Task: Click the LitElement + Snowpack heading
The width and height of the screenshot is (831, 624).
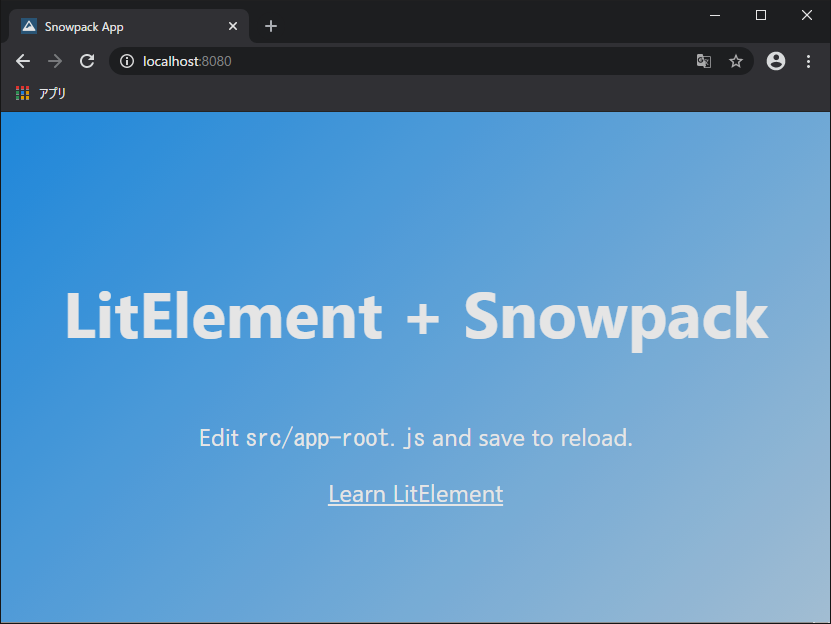Action: click(x=417, y=317)
